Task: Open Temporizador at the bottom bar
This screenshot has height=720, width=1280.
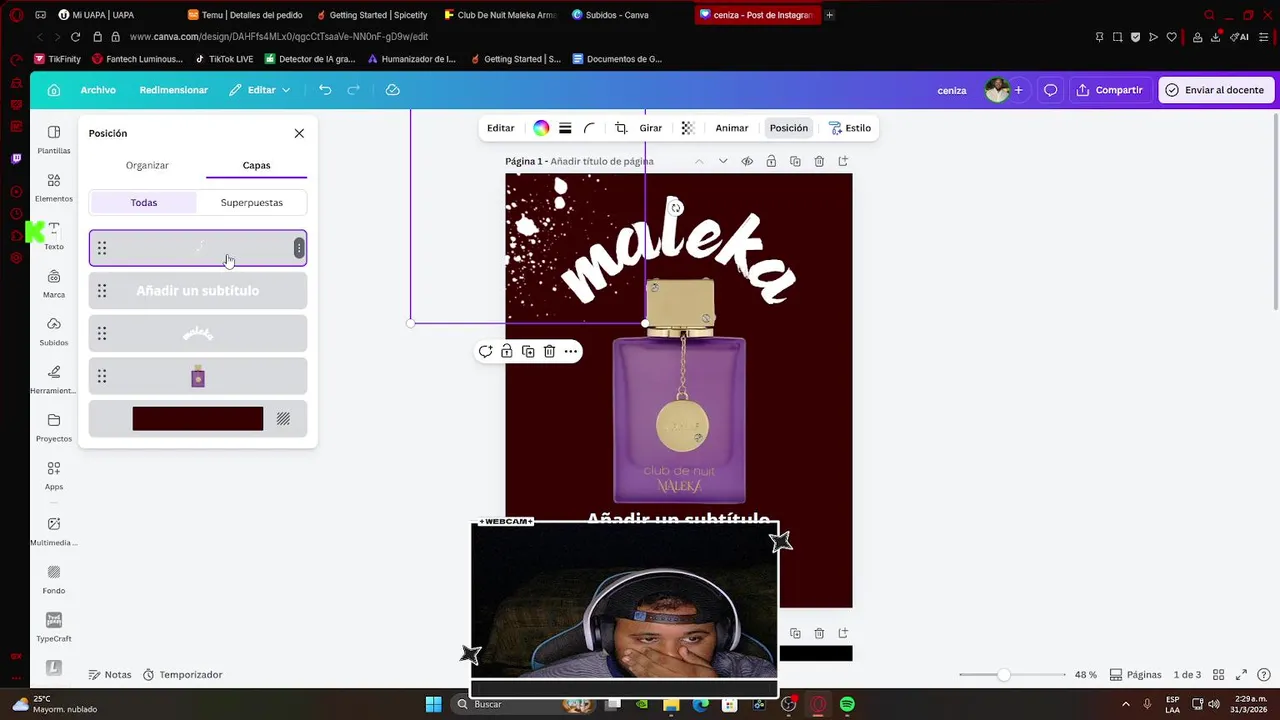Action: click(x=182, y=675)
